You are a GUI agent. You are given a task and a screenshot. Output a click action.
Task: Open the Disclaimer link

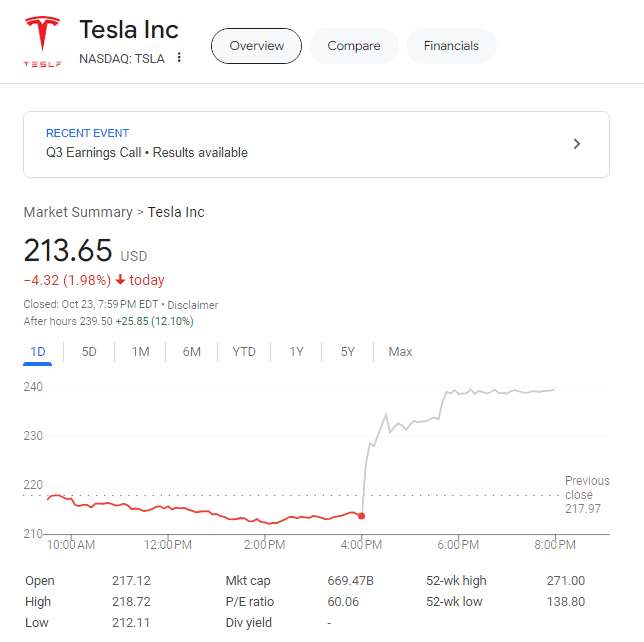[x=193, y=305]
